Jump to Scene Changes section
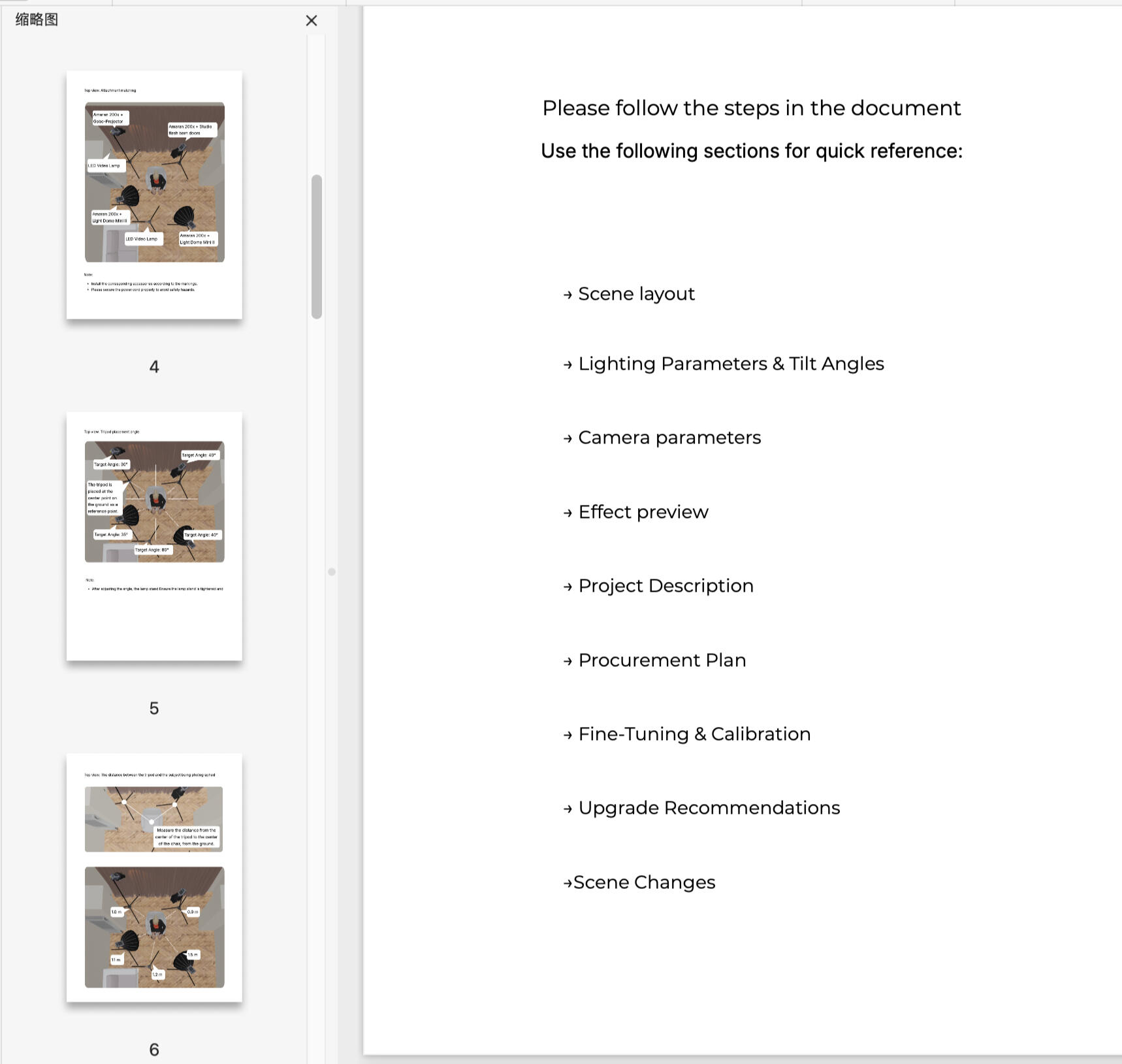Screen dimensions: 1122x1064 coord(644,882)
